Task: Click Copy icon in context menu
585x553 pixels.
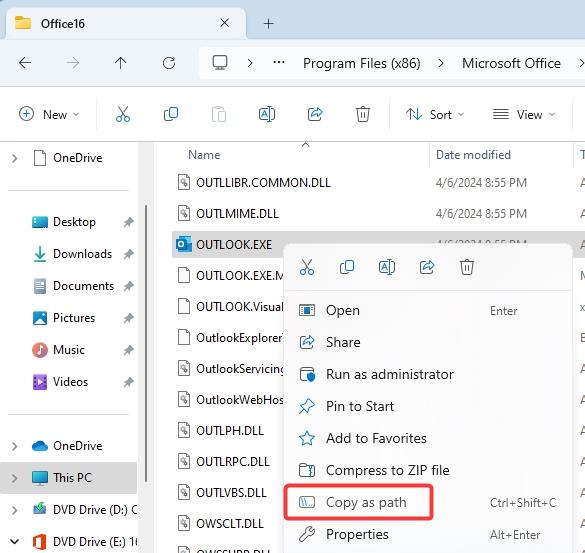Action: pos(347,267)
